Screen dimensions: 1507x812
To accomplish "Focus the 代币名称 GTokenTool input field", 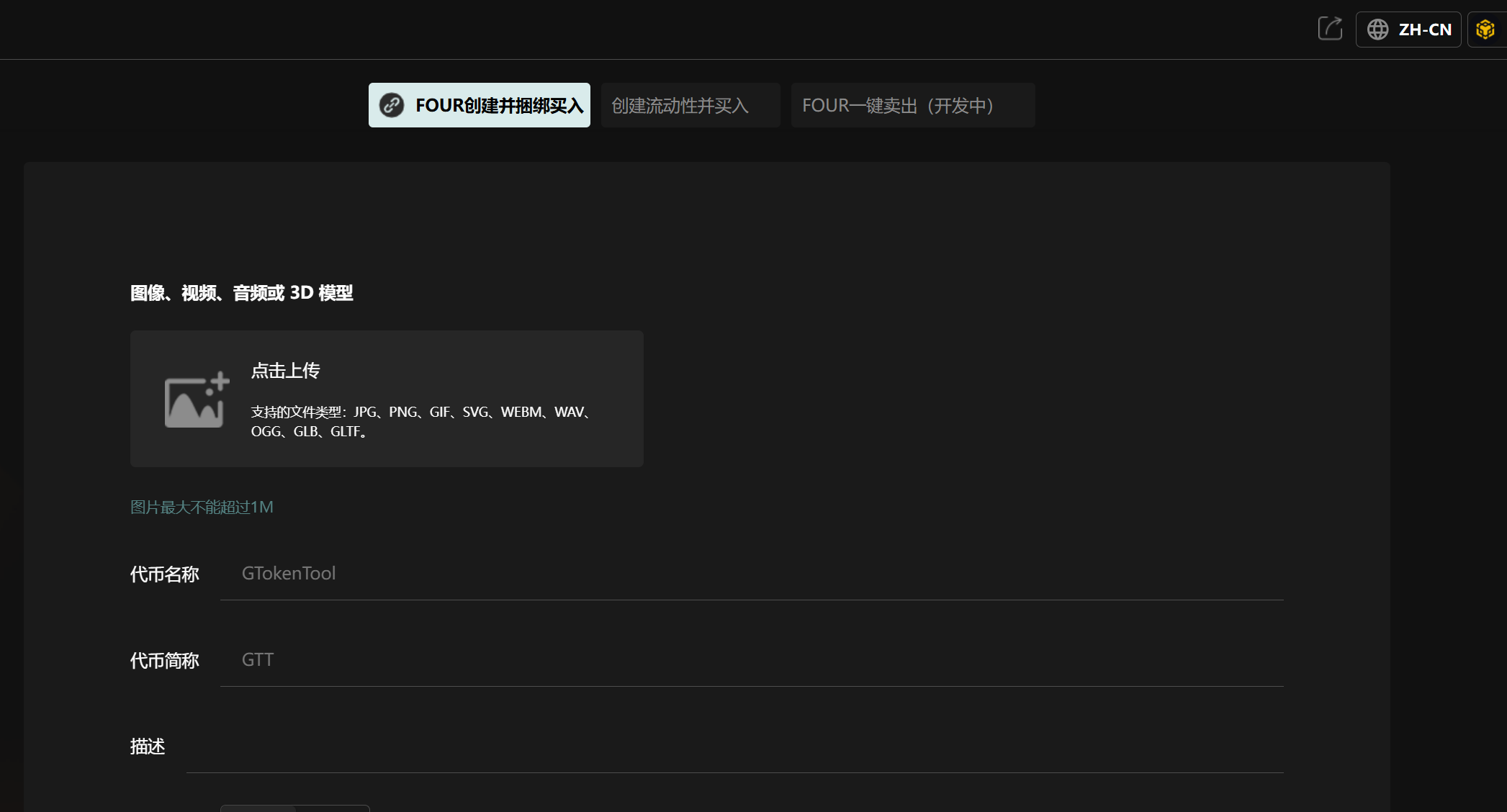I will 751,574.
